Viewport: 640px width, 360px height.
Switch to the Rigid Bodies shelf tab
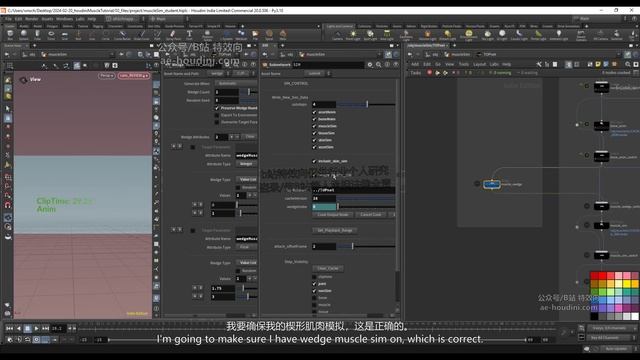point(429,26)
